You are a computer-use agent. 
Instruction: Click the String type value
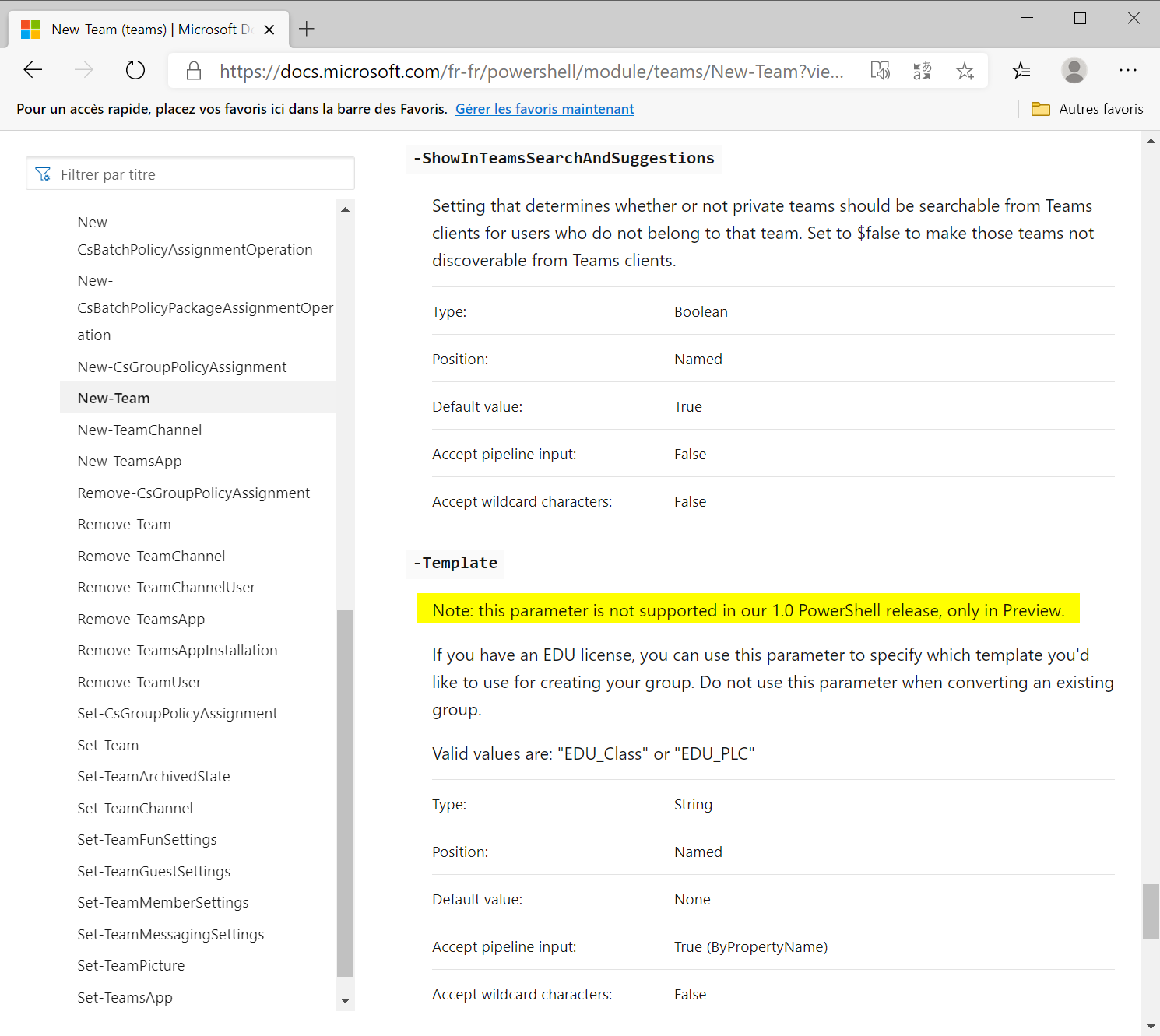[693, 805]
